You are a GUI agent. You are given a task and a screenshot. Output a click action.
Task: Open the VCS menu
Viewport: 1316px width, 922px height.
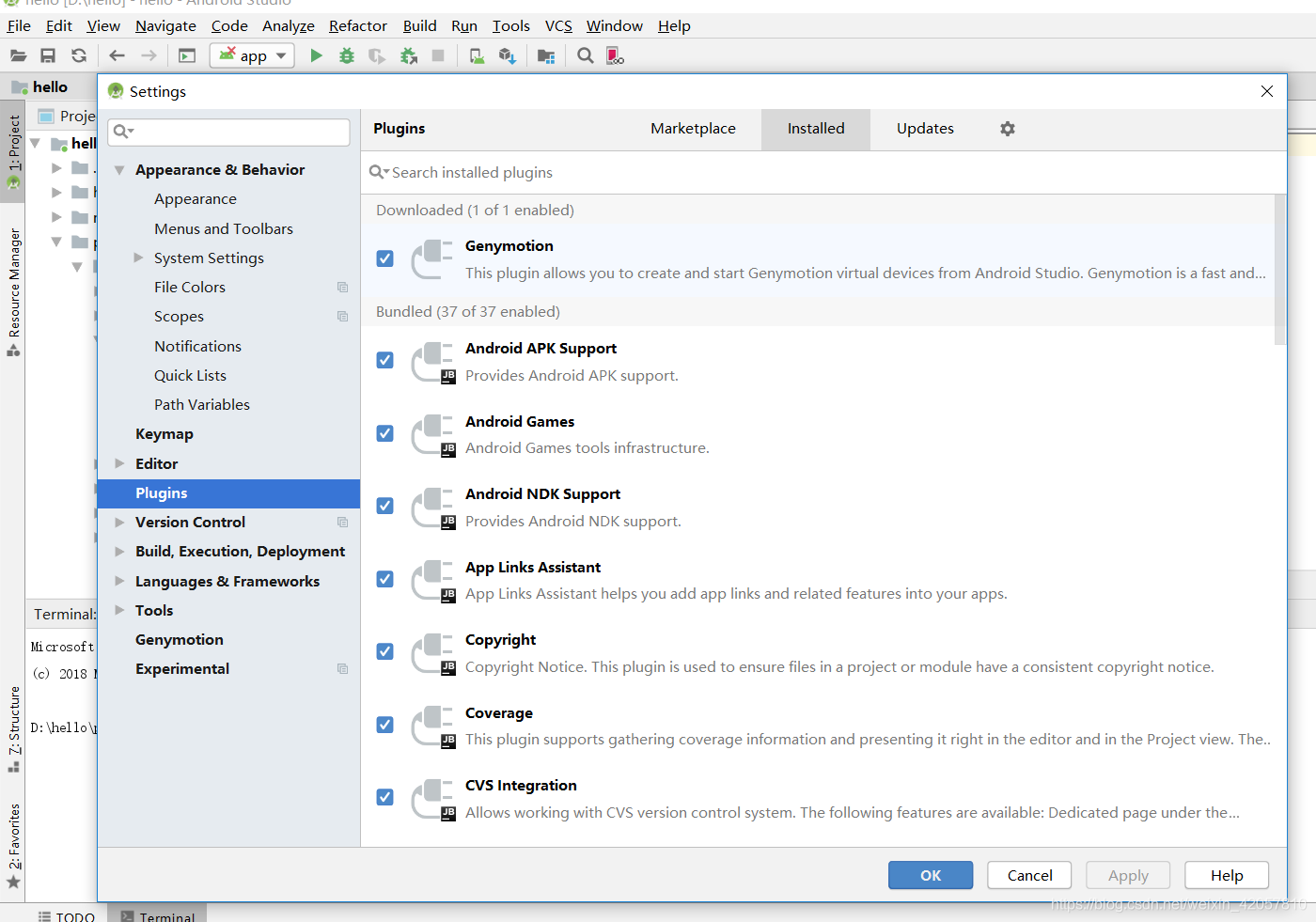(558, 26)
